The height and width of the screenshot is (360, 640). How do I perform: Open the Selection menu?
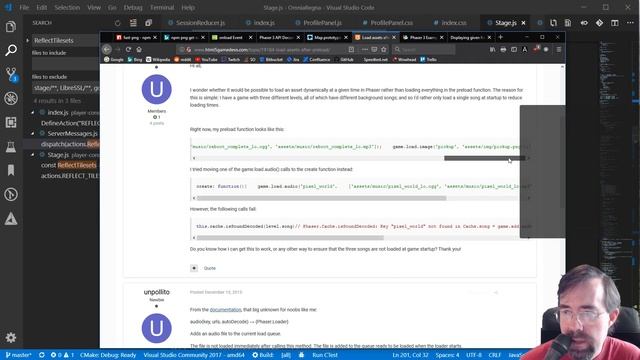click(67, 7)
